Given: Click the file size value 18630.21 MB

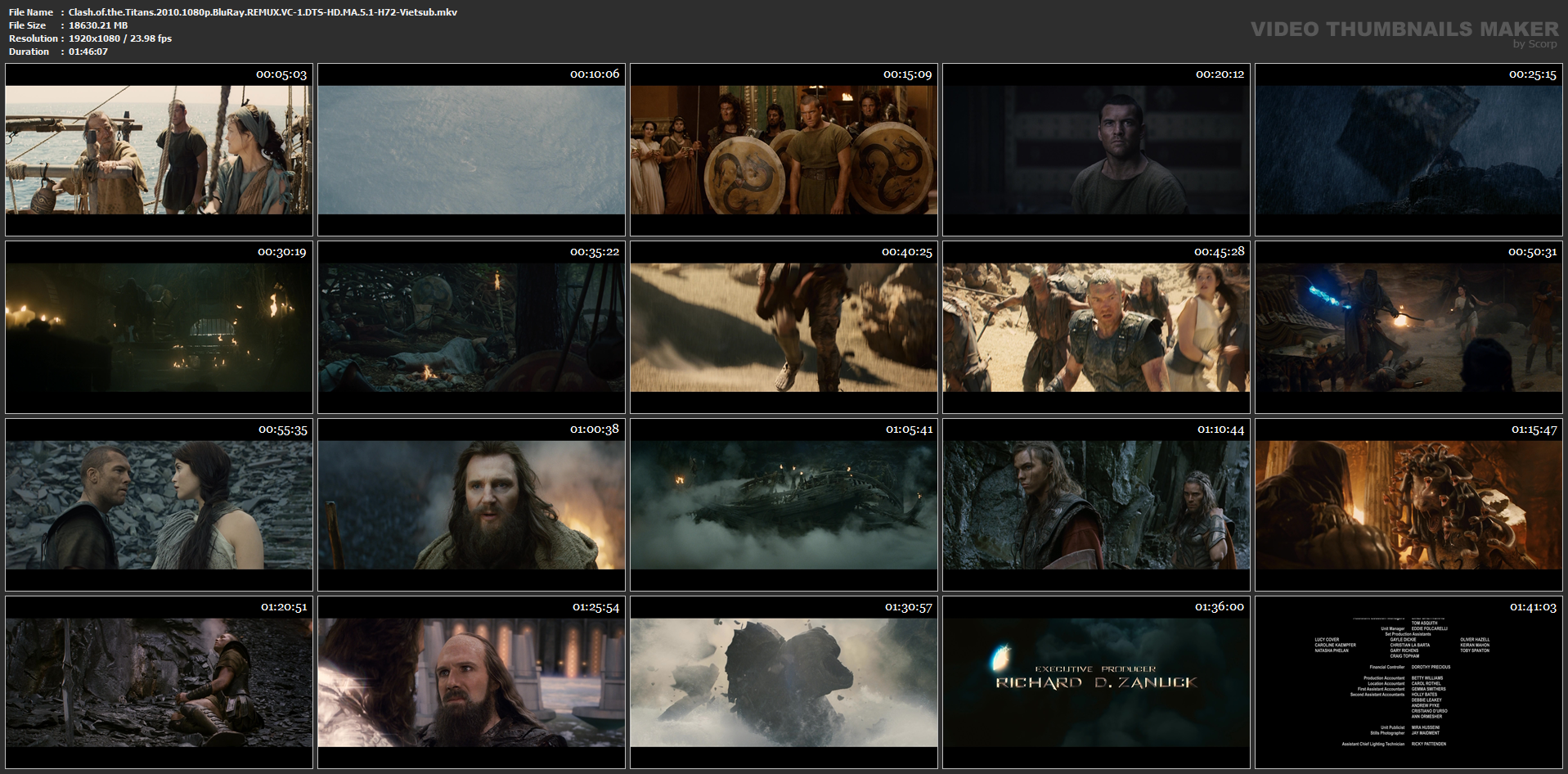Looking at the screenshot, I should [98, 25].
